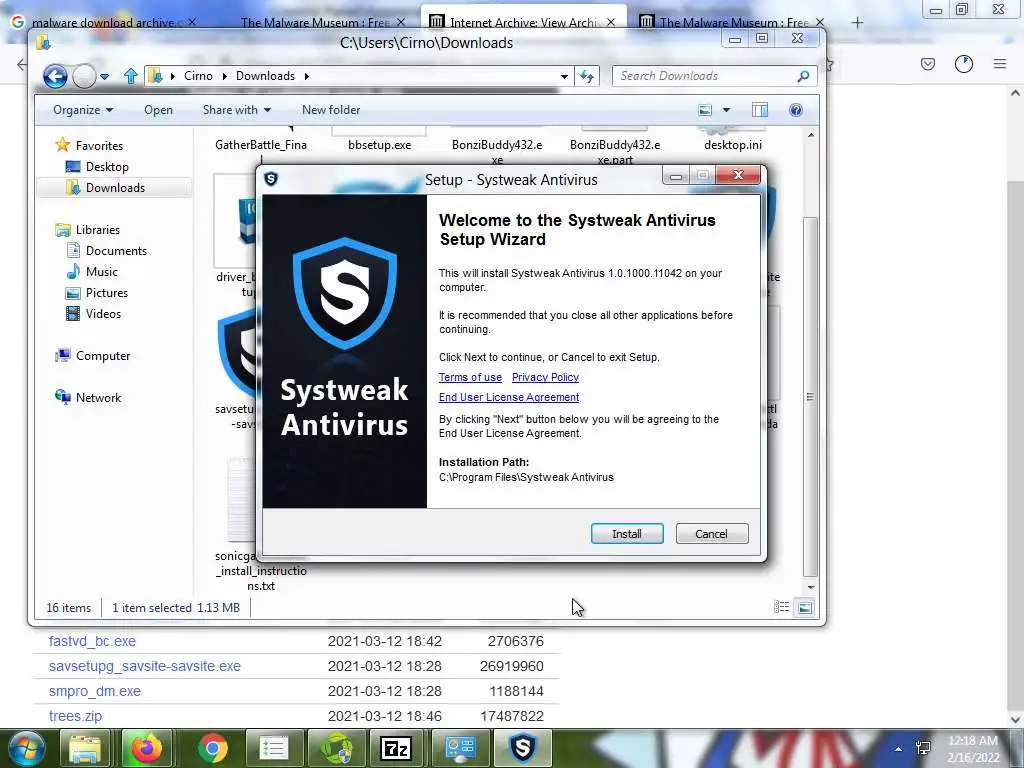Click the network icon in system tray

coord(923,748)
